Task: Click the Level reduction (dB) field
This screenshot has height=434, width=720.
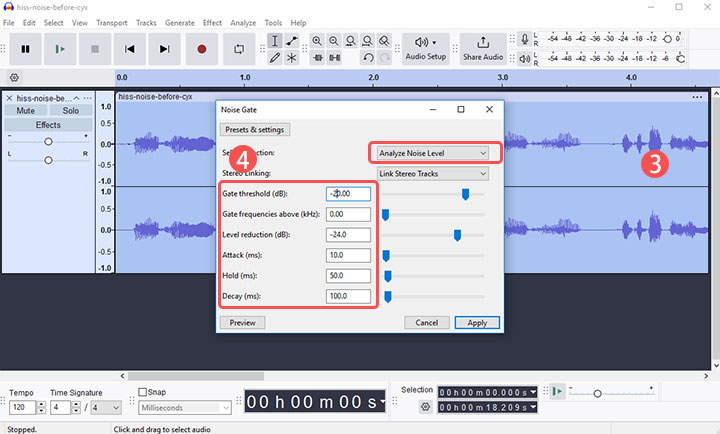Action: pos(348,235)
